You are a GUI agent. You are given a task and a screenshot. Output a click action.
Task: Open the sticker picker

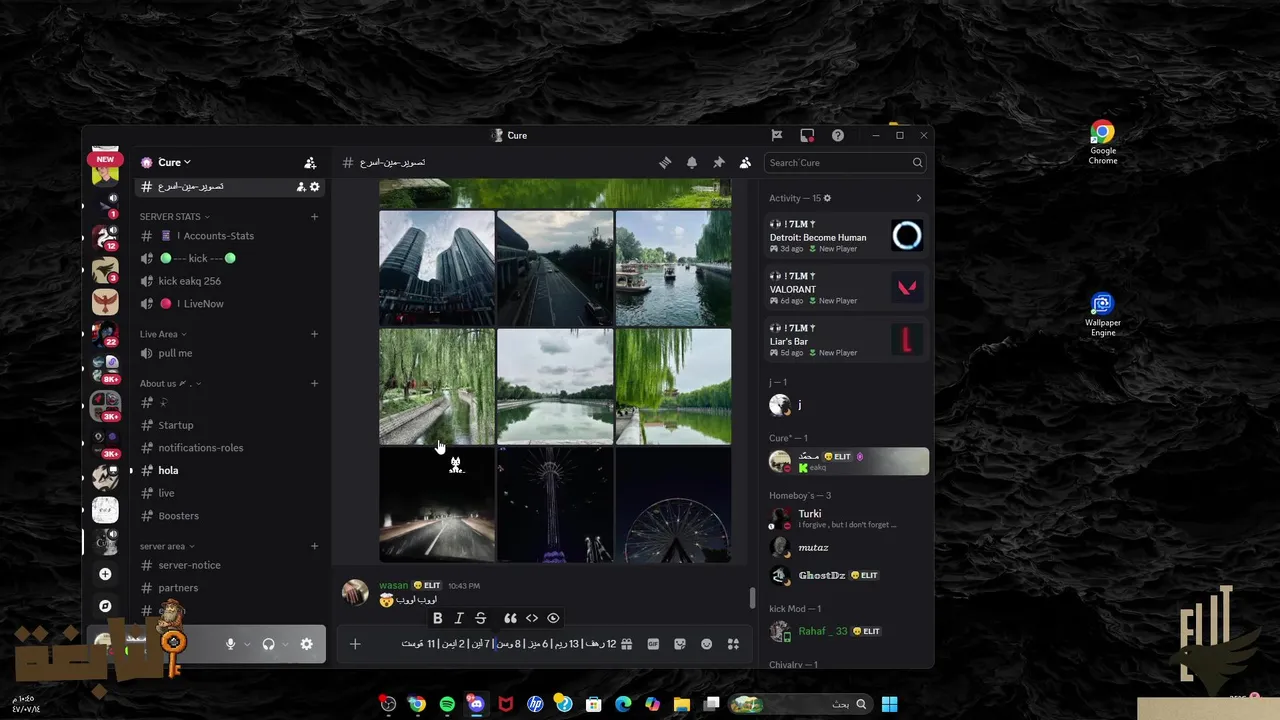pyautogui.click(x=680, y=644)
